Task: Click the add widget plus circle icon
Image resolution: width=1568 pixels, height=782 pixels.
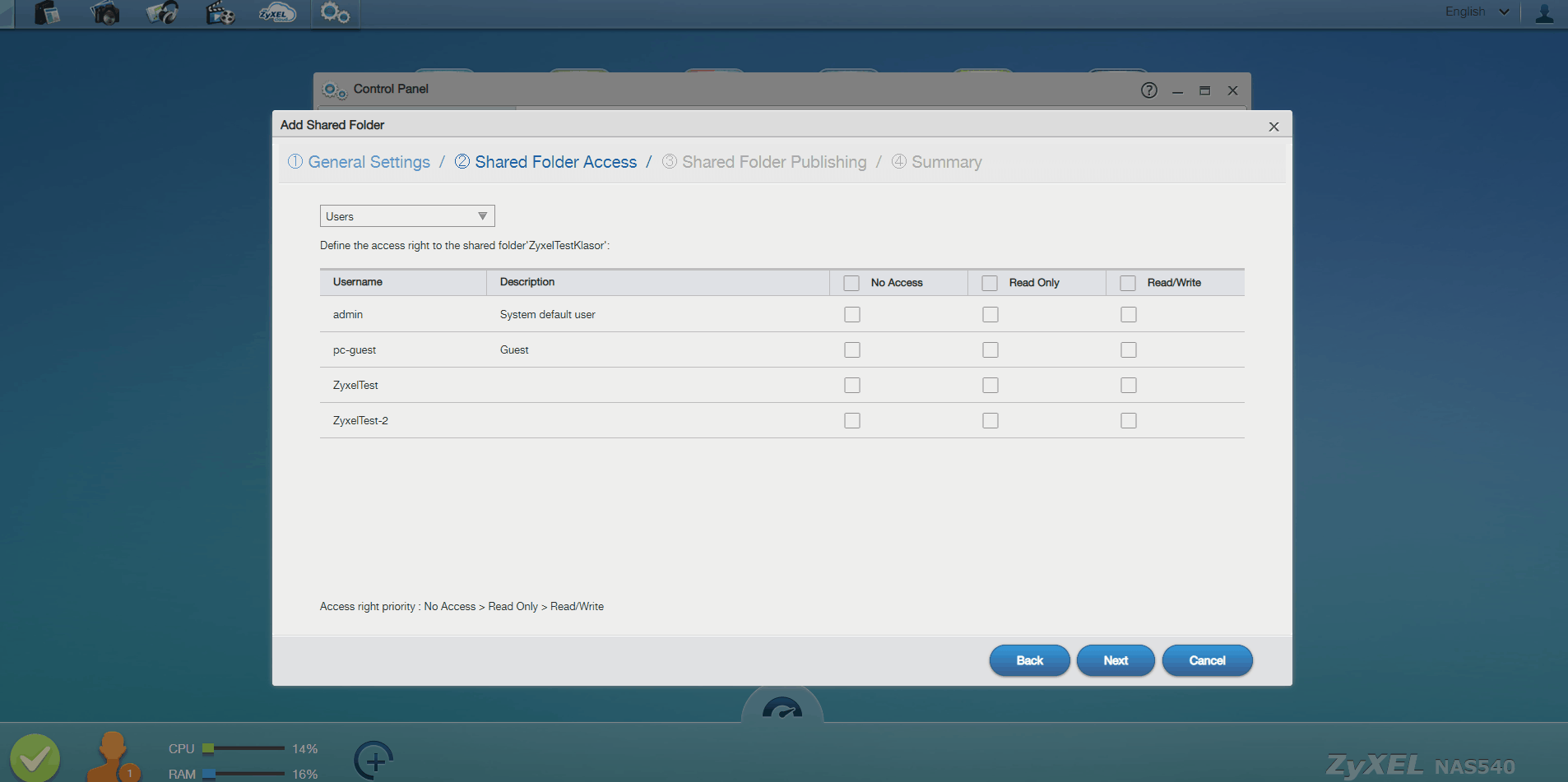Action: click(x=374, y=761)
